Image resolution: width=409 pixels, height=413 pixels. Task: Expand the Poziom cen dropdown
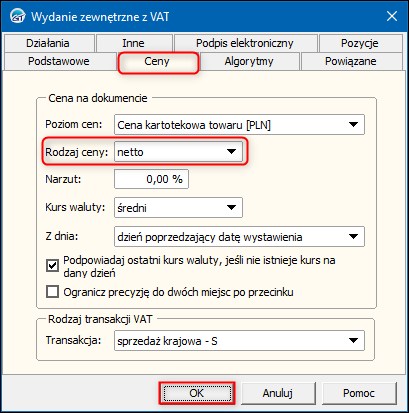pyautogui.click(x=239, y=125)
